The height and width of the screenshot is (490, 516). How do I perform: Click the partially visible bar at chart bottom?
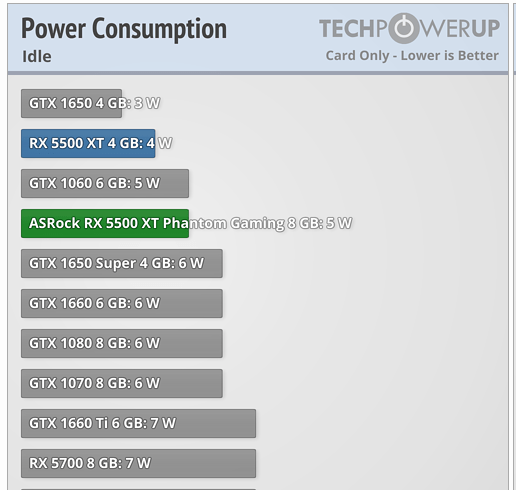[138, 489]
